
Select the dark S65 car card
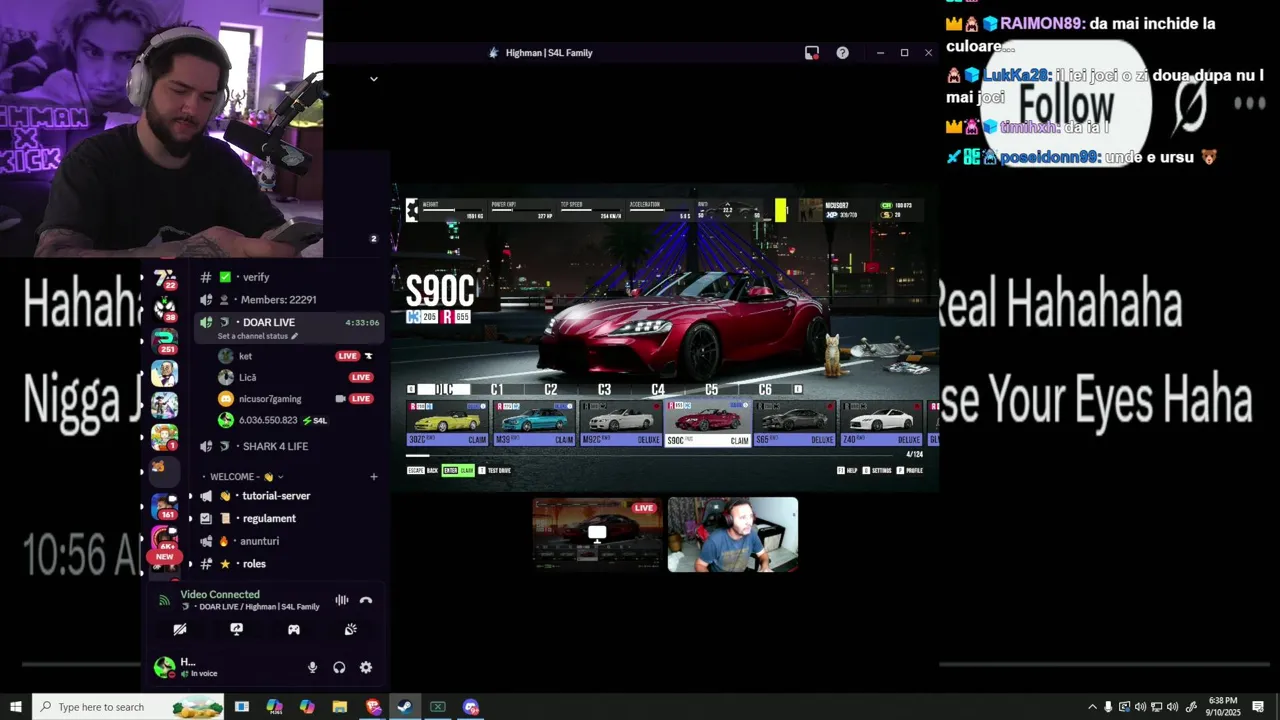coord(795,424)
